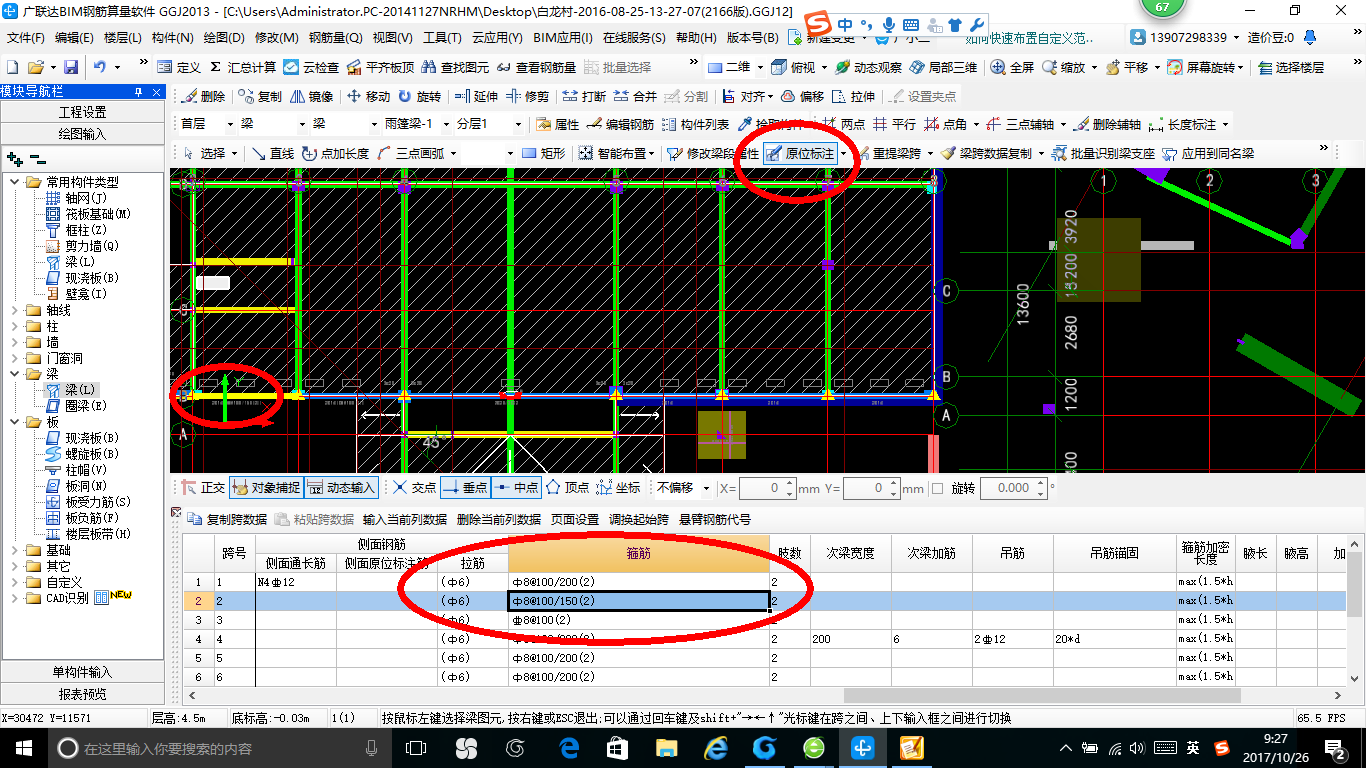The image size is (1366, 768).
Task: Click 全屏 full screen tool
Action: [x=1012, y=67]
